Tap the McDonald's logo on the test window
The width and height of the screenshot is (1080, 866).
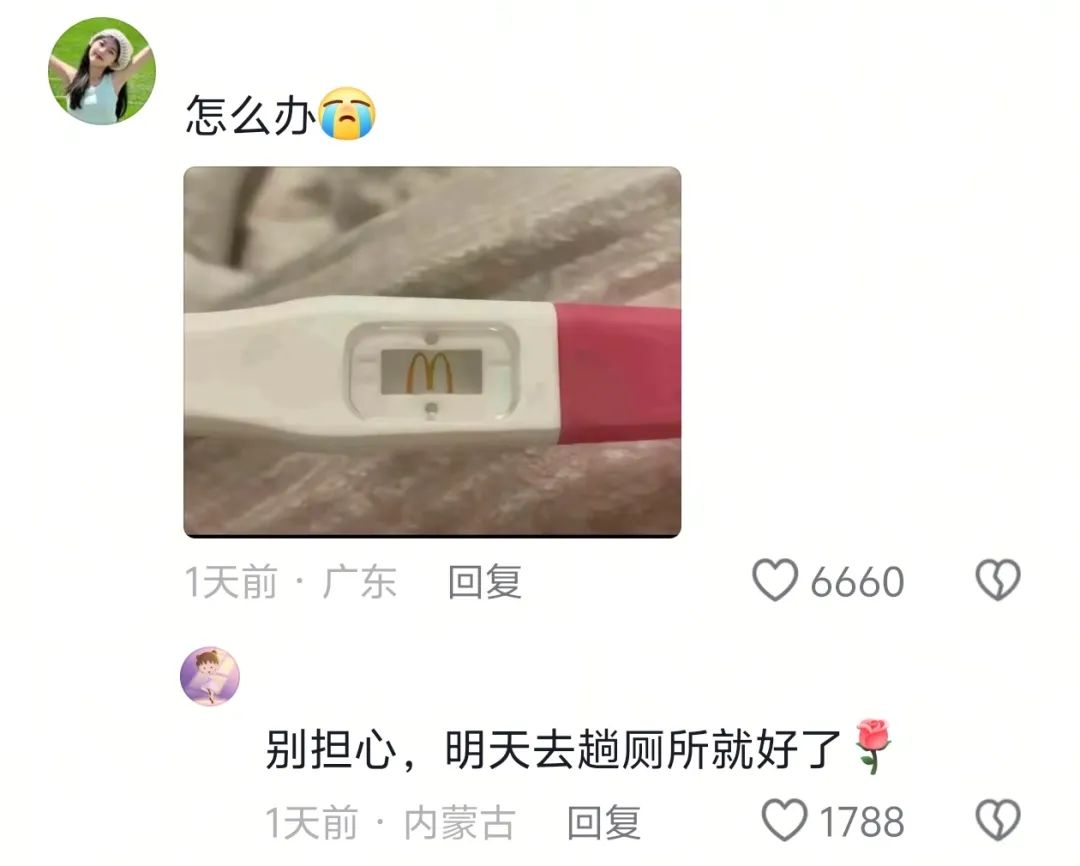click(430, 373)
